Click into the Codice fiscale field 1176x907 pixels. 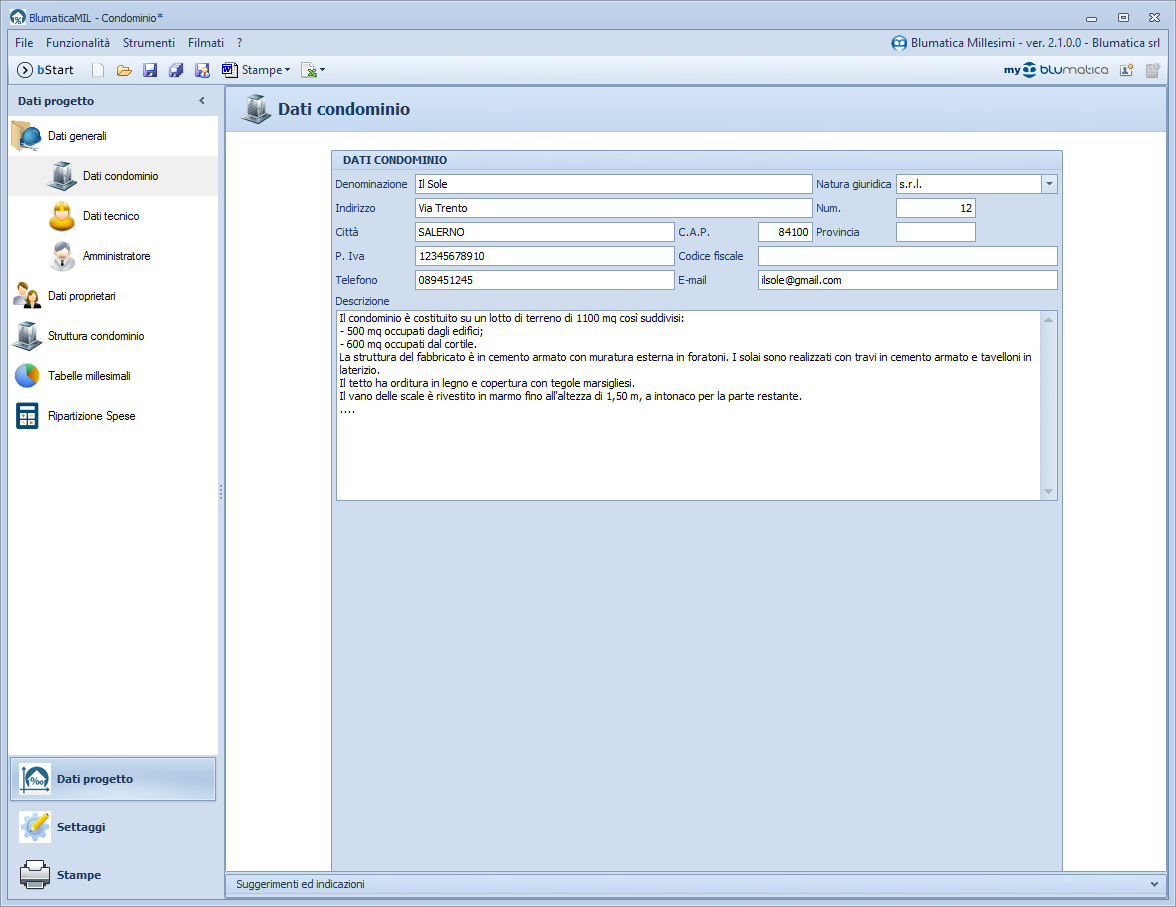click(x=907, y=256)
